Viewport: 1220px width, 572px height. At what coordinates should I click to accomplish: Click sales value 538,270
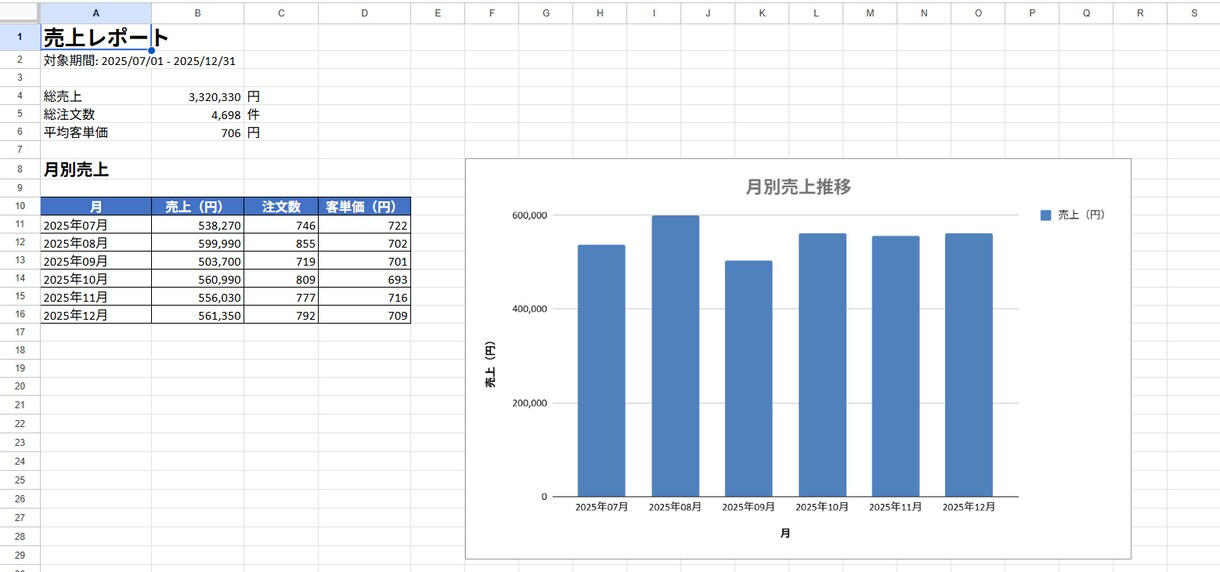click(198, 226)
